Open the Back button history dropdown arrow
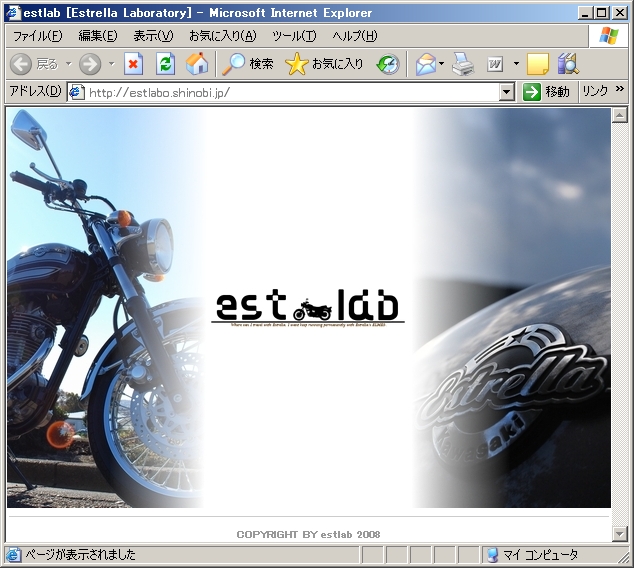 (x=69, y=64)
